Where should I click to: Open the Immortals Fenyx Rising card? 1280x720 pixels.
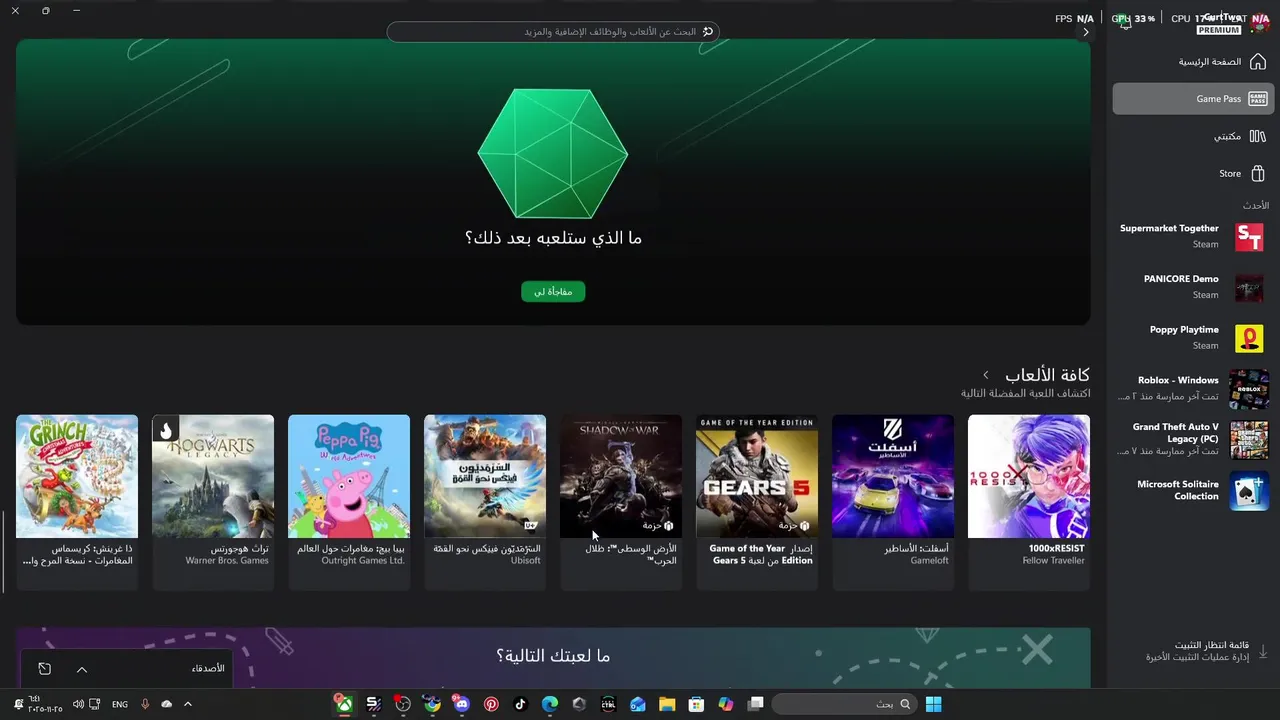point(485,502)
